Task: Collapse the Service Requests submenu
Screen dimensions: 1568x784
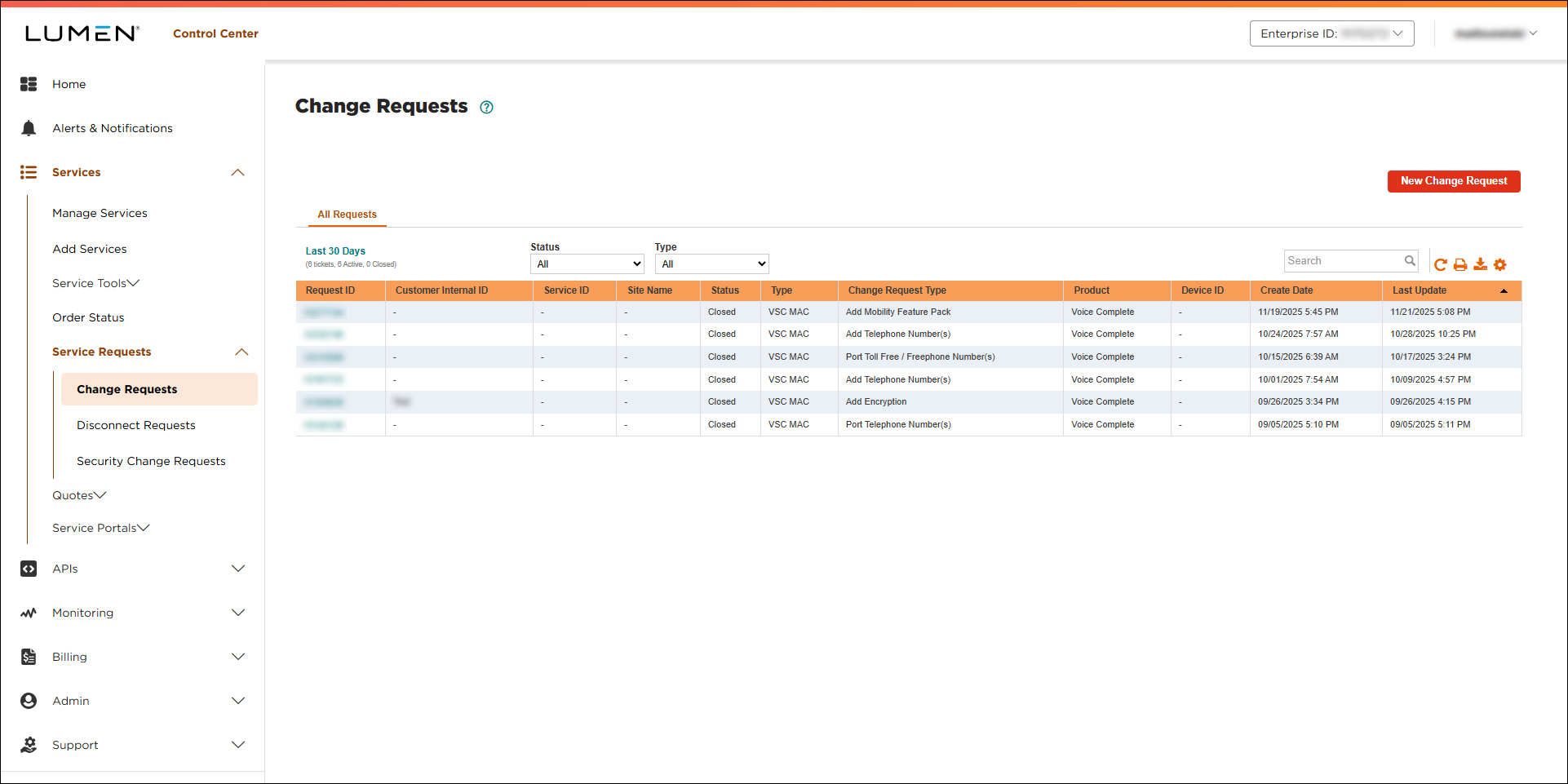Action: point(241,352)
